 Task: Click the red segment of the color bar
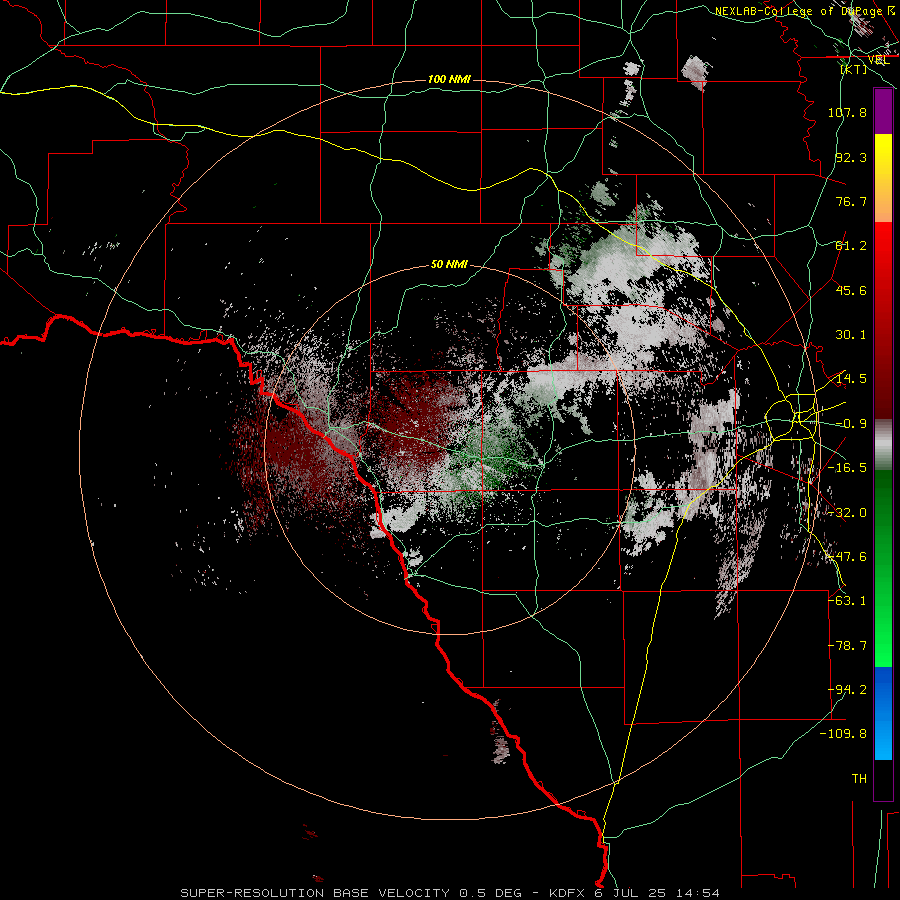tap(883, 320)
